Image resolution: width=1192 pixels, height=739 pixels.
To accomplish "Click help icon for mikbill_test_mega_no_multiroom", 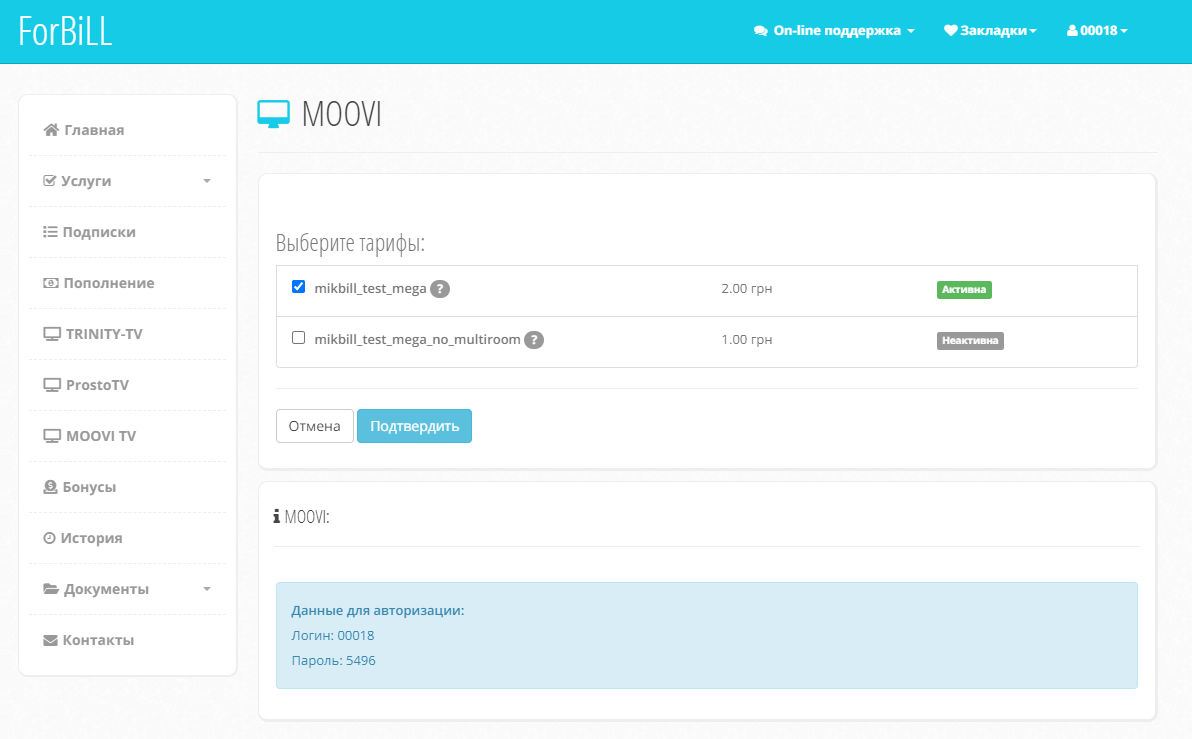I will (534, 340).
